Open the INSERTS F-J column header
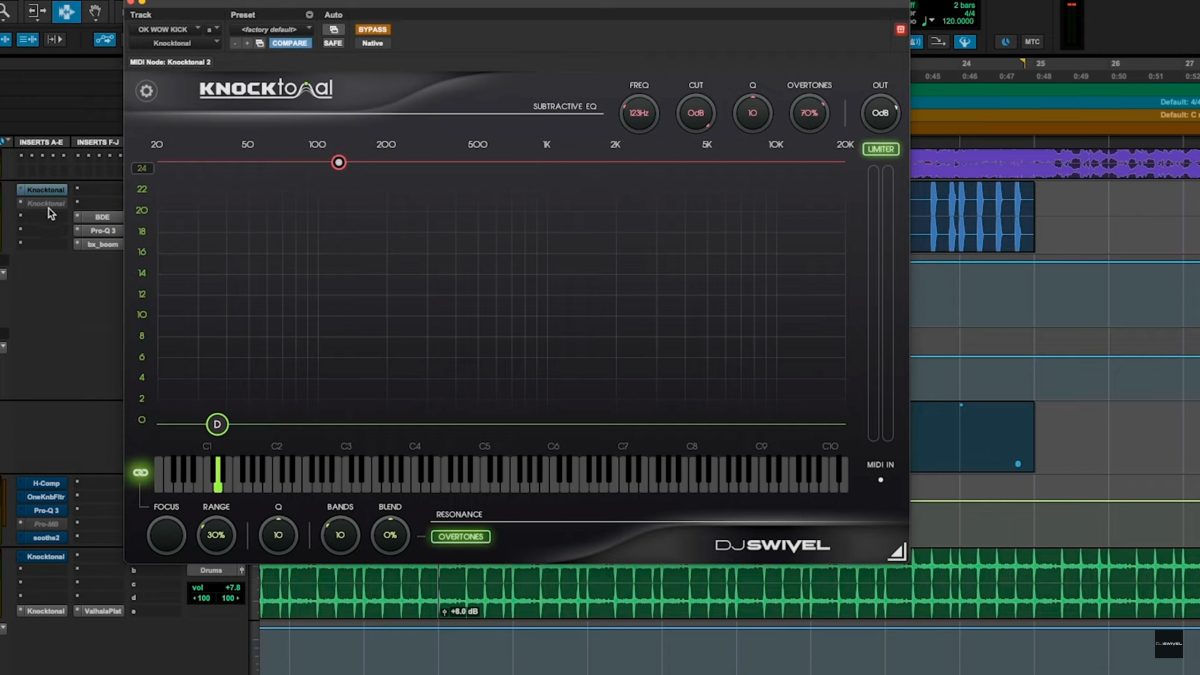Screen dimensions: 1200x675 97,142
